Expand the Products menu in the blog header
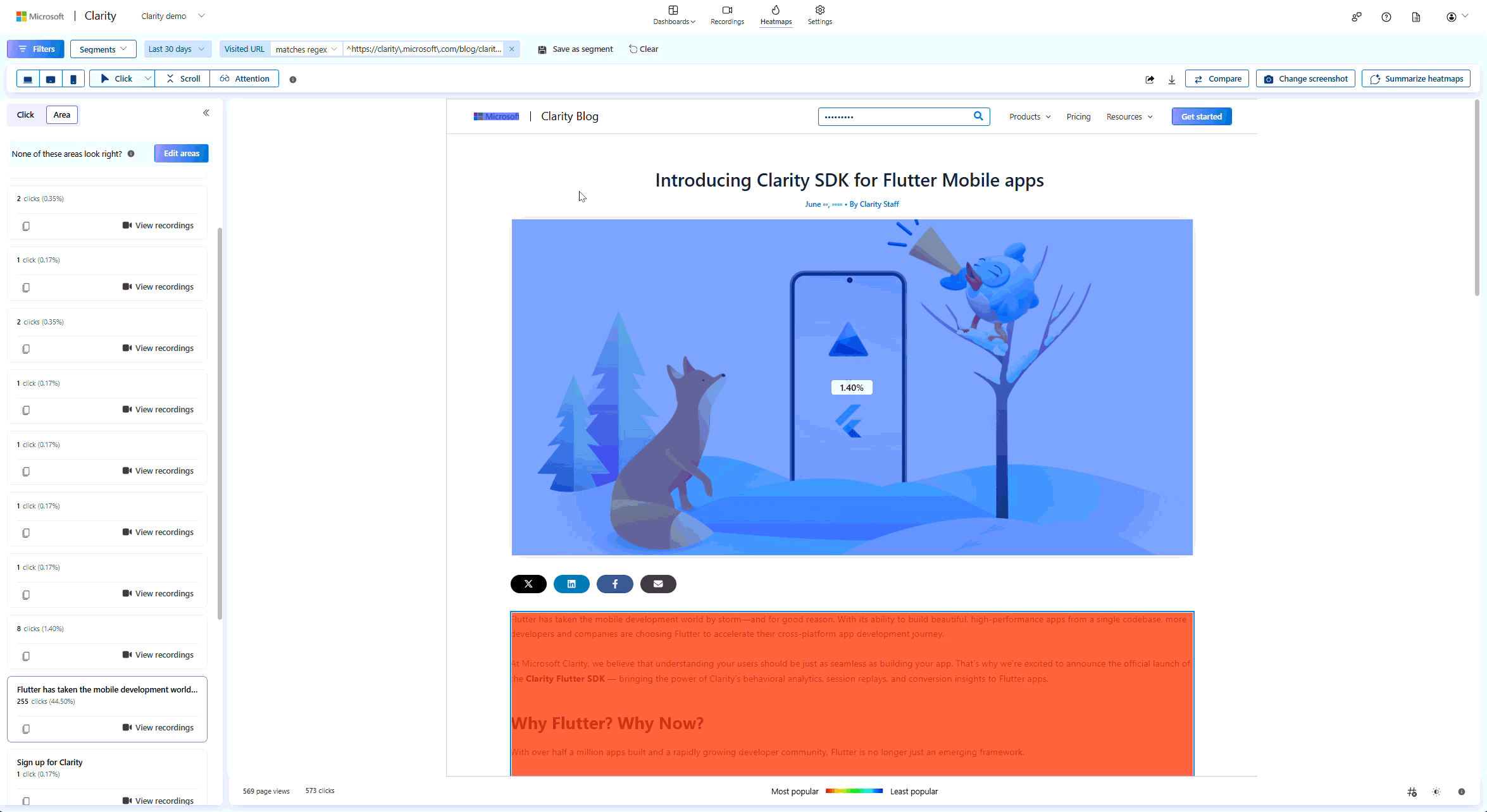The image size is (1487, 812). coord(1030,117)
